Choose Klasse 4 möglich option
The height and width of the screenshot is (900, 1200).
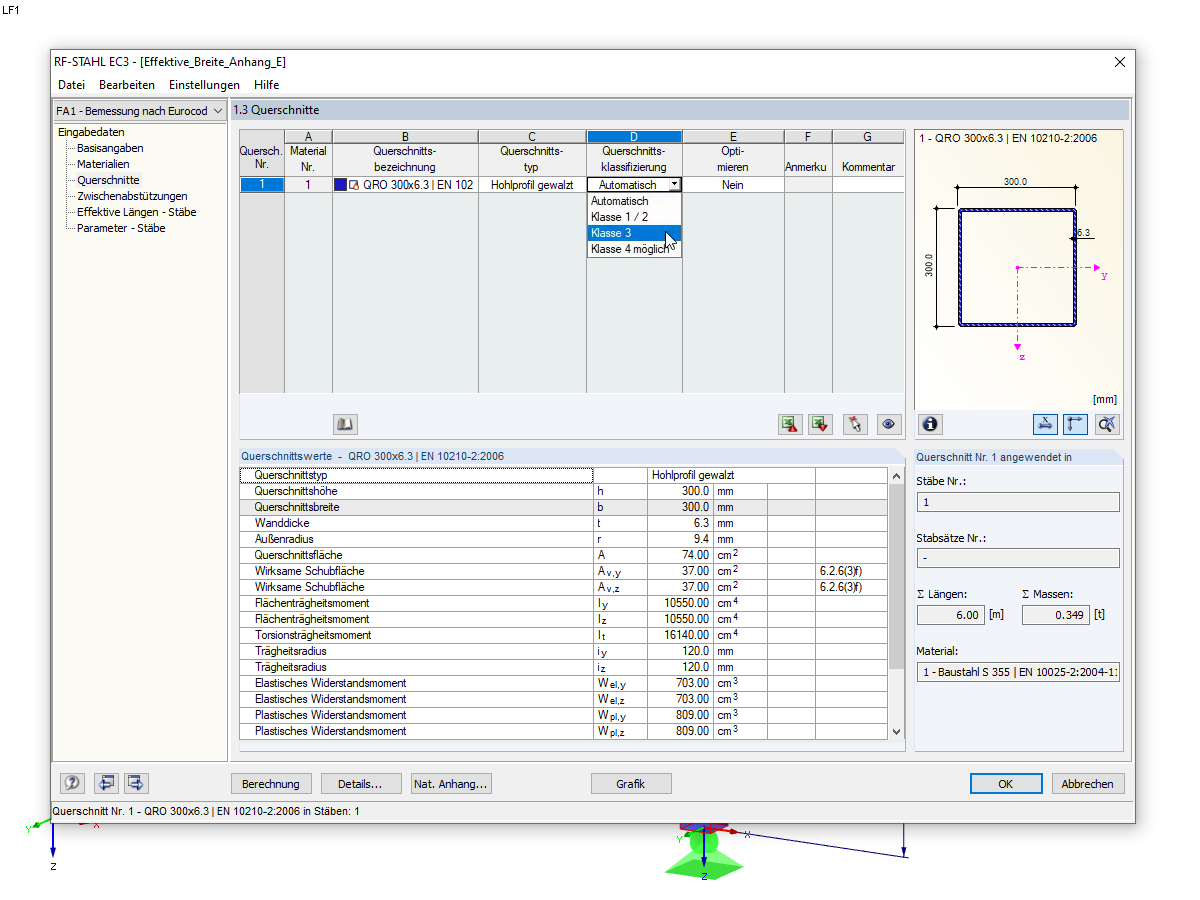[634, 249]
